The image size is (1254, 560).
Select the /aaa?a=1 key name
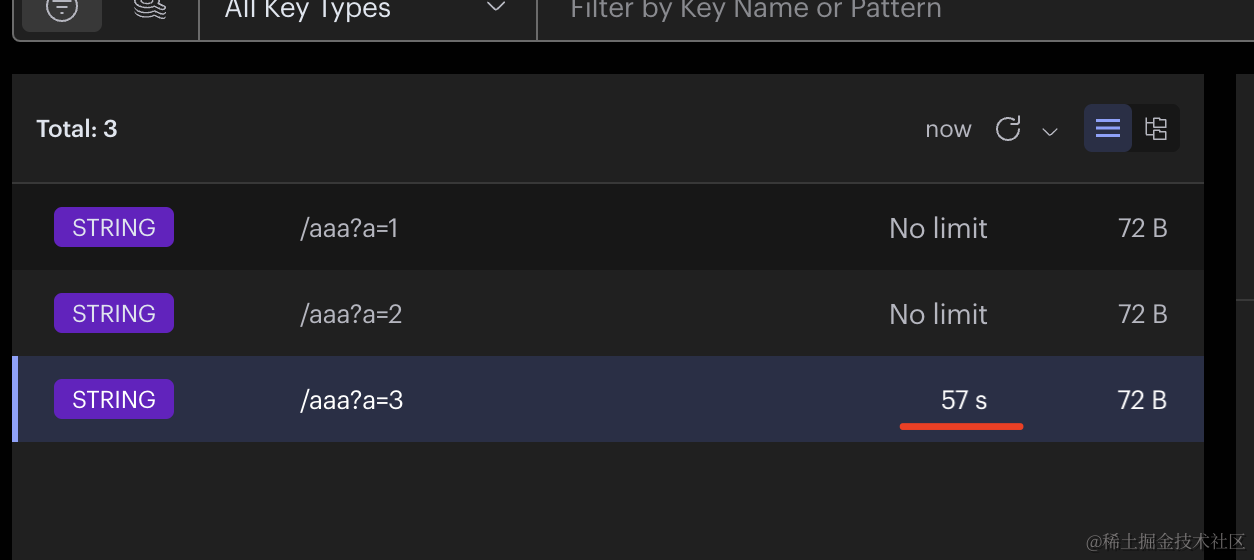click(349, 228)
